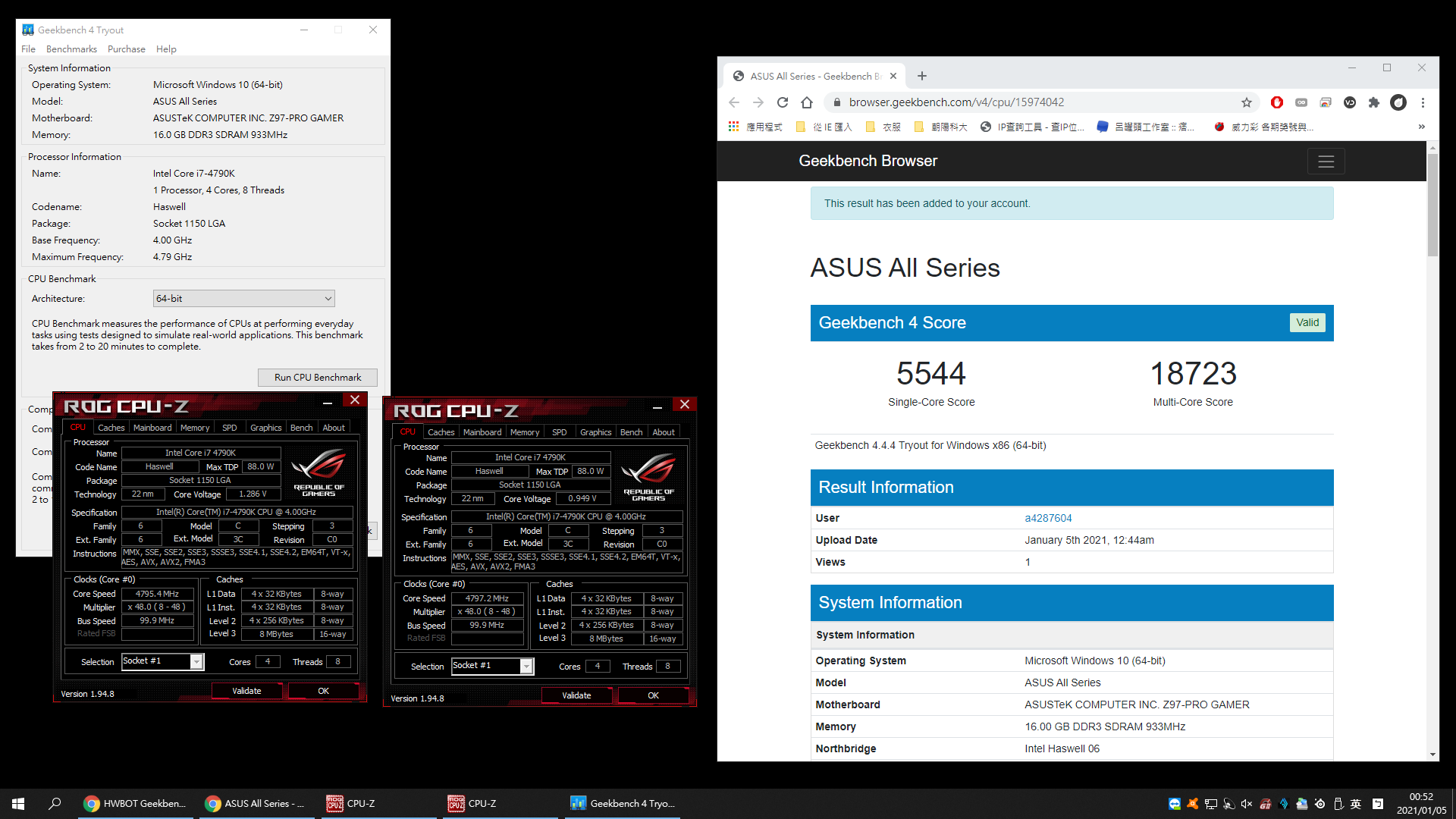The width and height of the screenshot is (1456, 819).
Task: Open the Chrome profile avatar
Action: coord(1398,102)
